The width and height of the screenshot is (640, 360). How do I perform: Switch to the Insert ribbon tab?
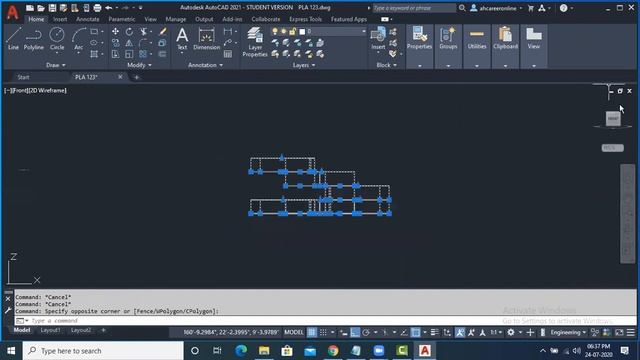pos(60,19)
